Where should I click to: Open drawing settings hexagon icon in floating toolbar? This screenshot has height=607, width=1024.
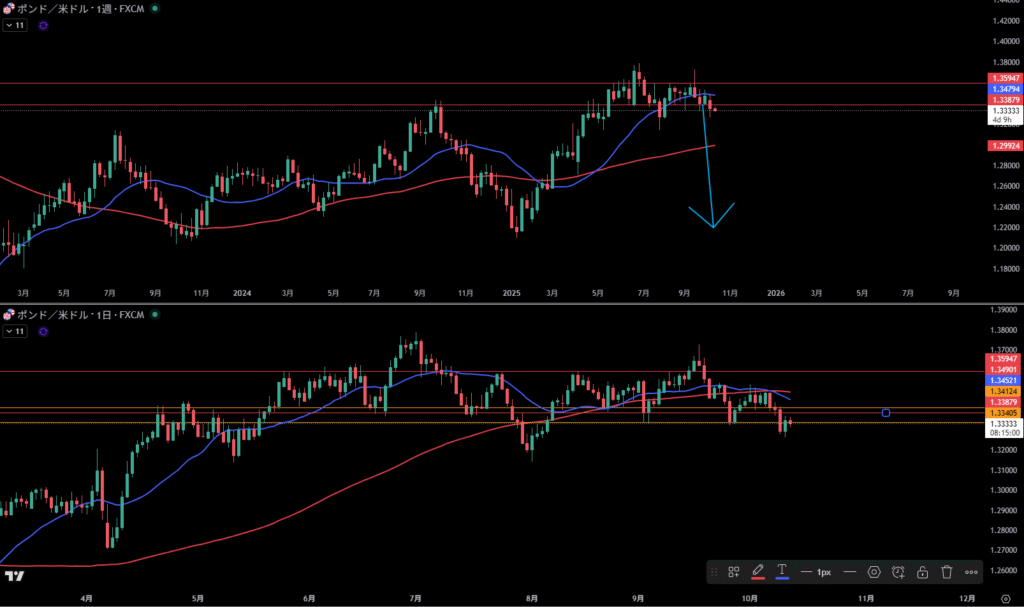click(874, 572)
